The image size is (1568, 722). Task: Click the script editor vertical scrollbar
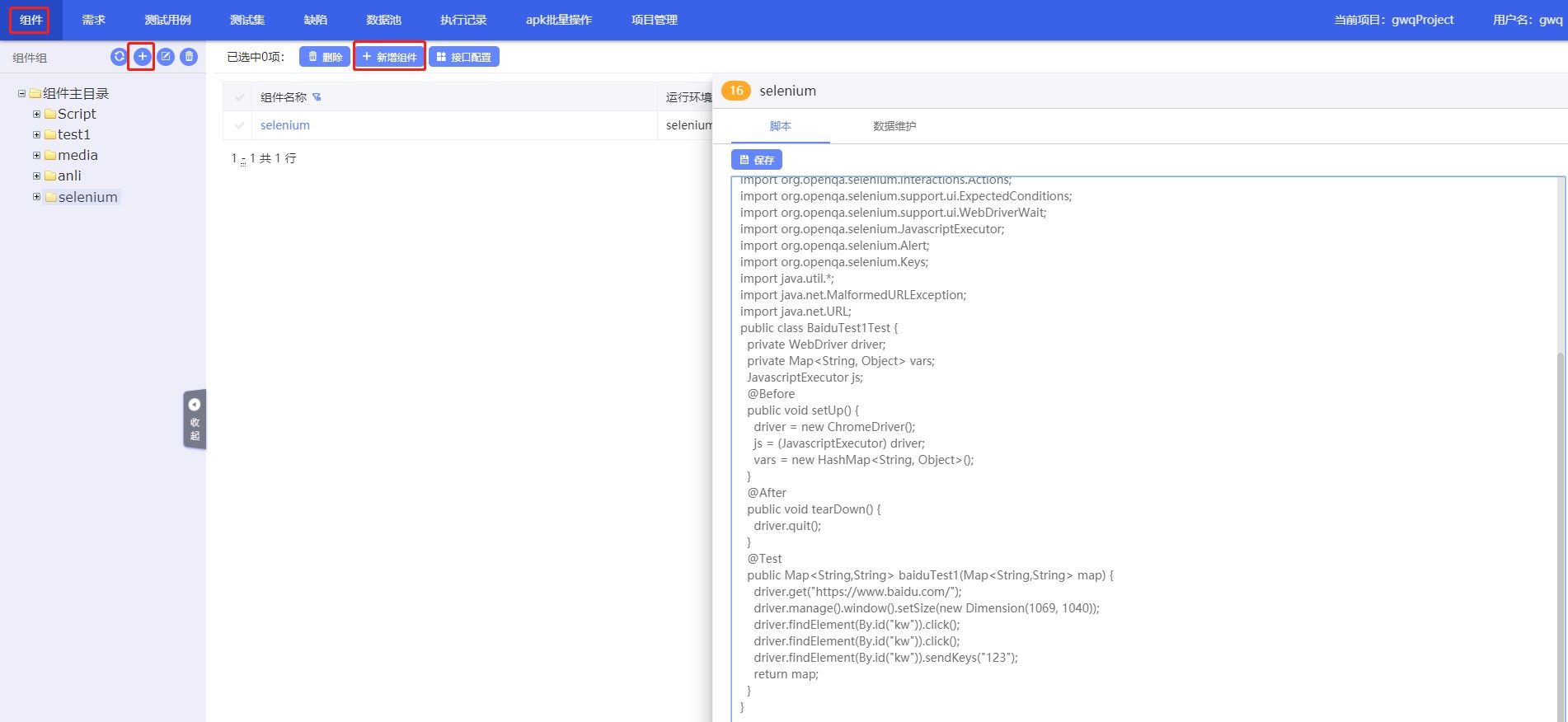pos(1560,495)
